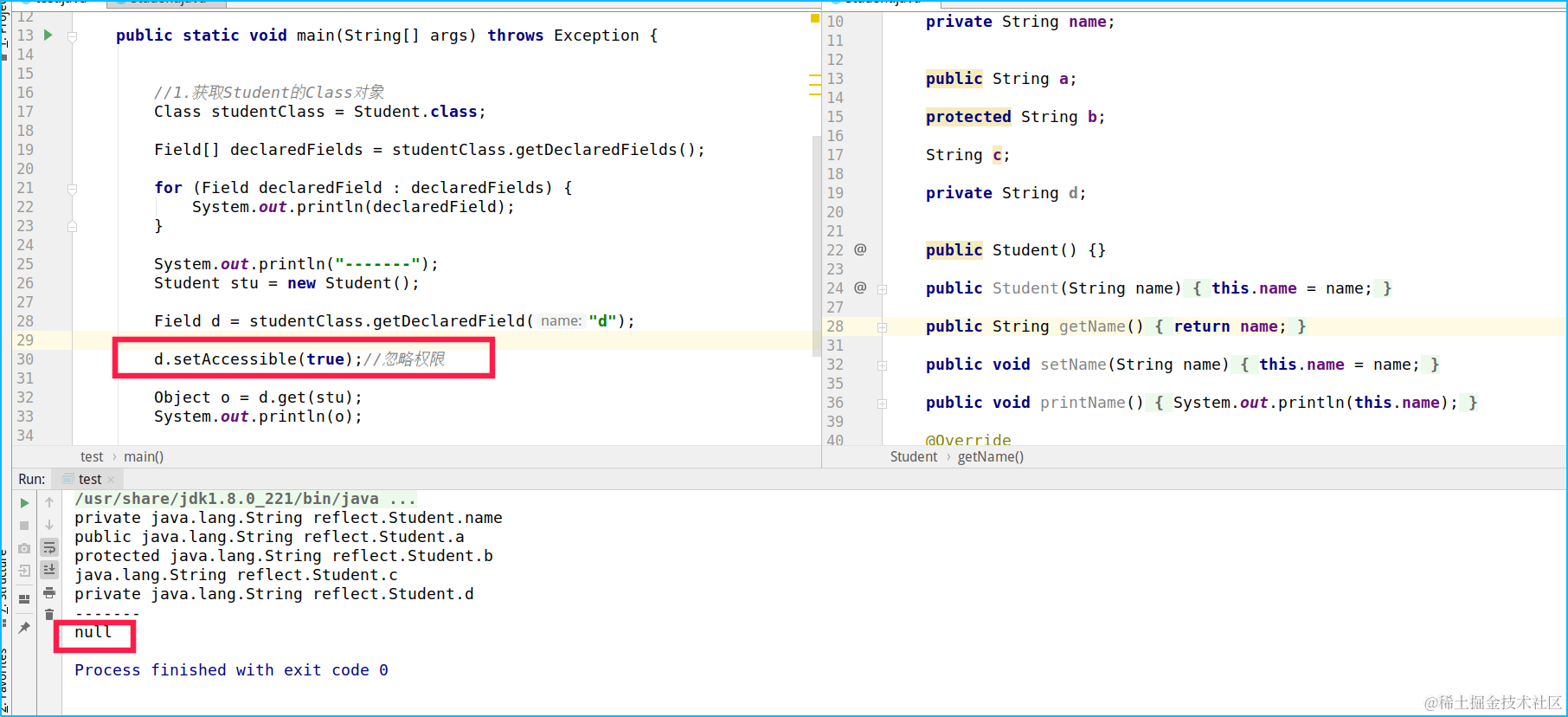1568x717 pixels.
Task: Click the left editor vertical scrollbar thumb
Action: pos(816,245)
